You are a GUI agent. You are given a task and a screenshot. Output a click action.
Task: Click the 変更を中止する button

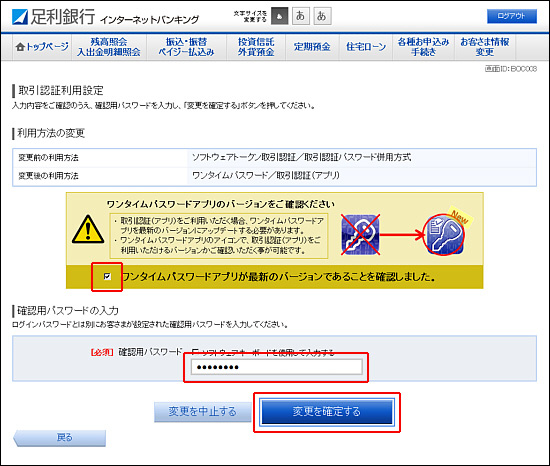pyautogui.click(x=202, y=412)
